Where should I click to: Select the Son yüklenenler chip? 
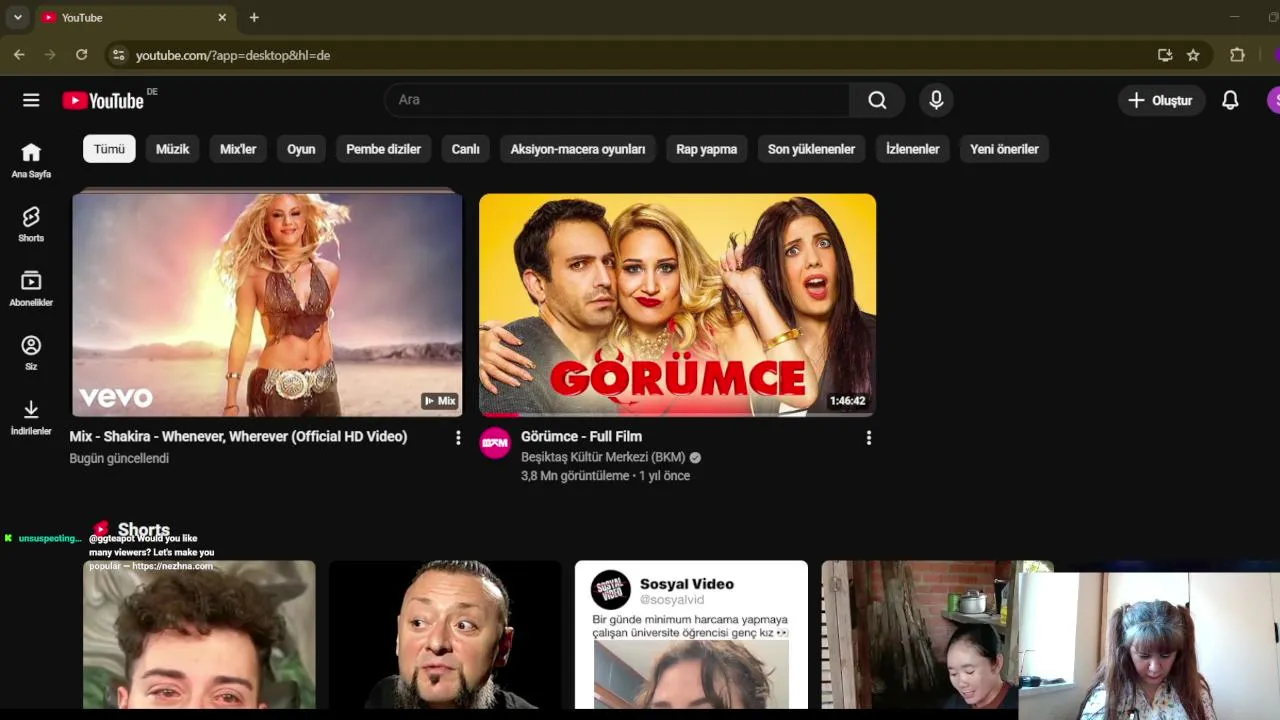811,149
